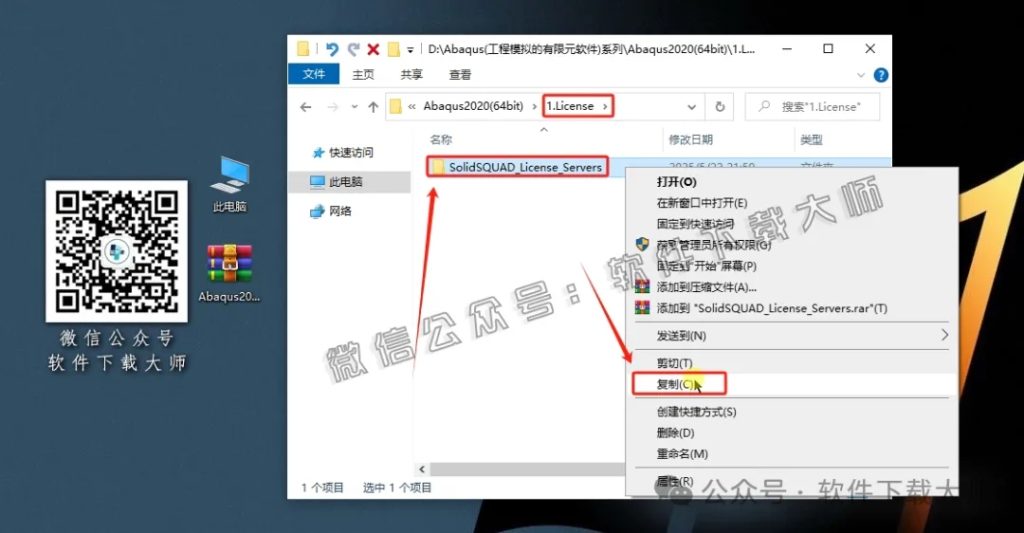1024x533 pixels.
Task: Open the recent locations dropdown
Action: [x=354, y=106]
